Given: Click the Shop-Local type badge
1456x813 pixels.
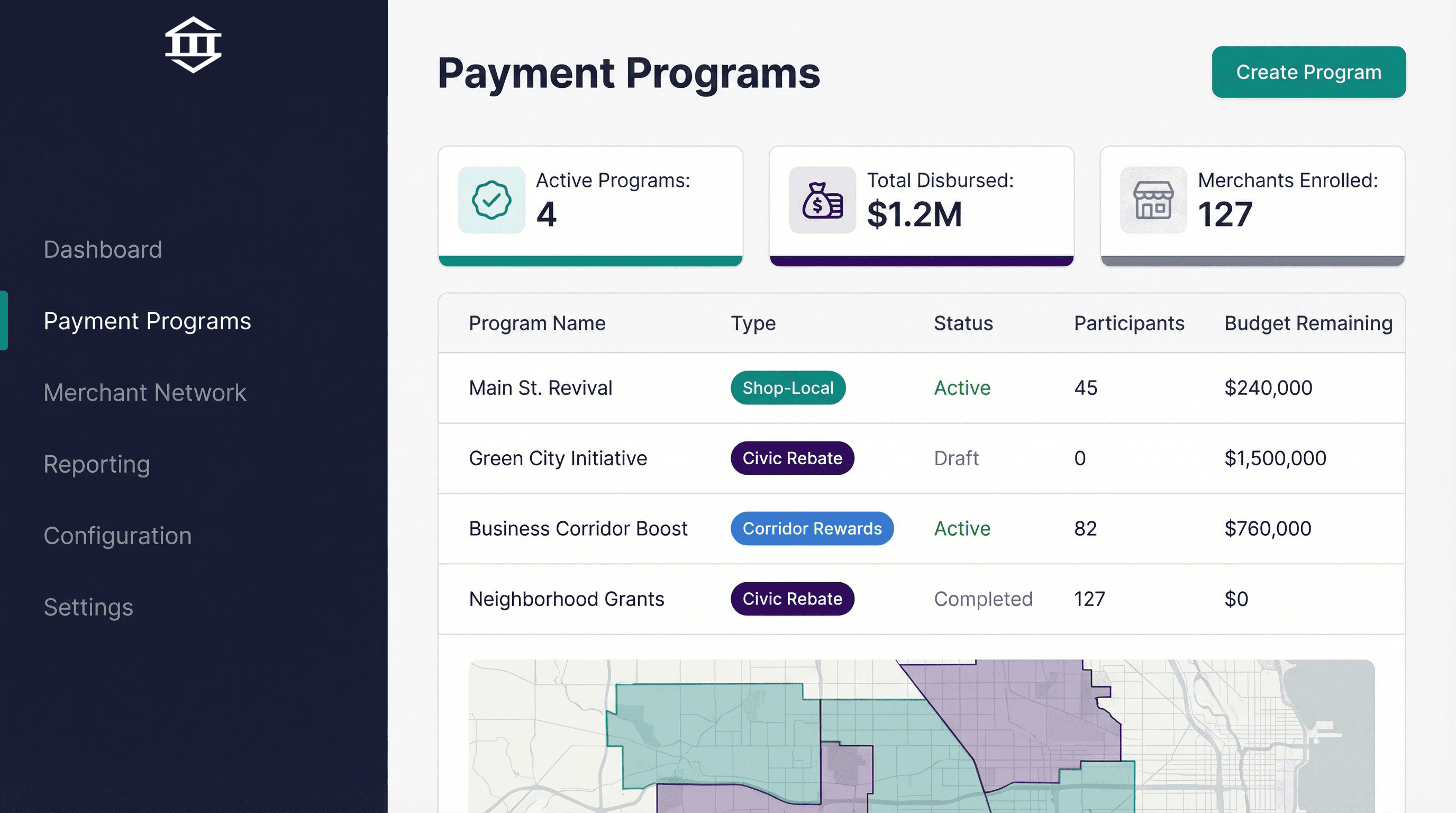Looking at the screenshot, I should click(x=788, y=388).
